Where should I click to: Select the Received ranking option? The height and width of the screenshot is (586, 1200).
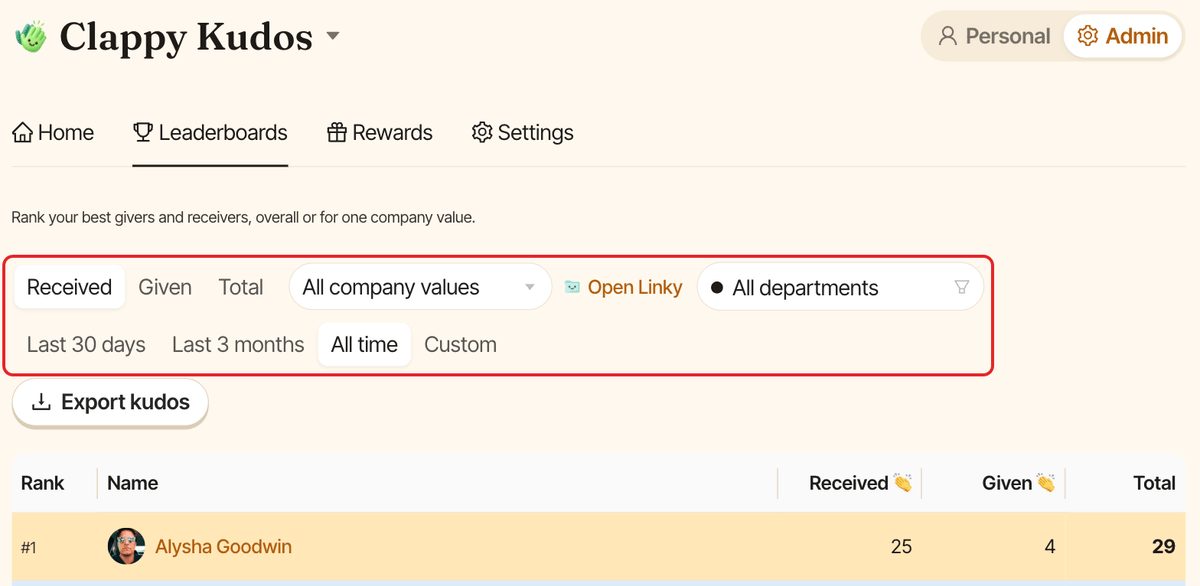(69, 287)
